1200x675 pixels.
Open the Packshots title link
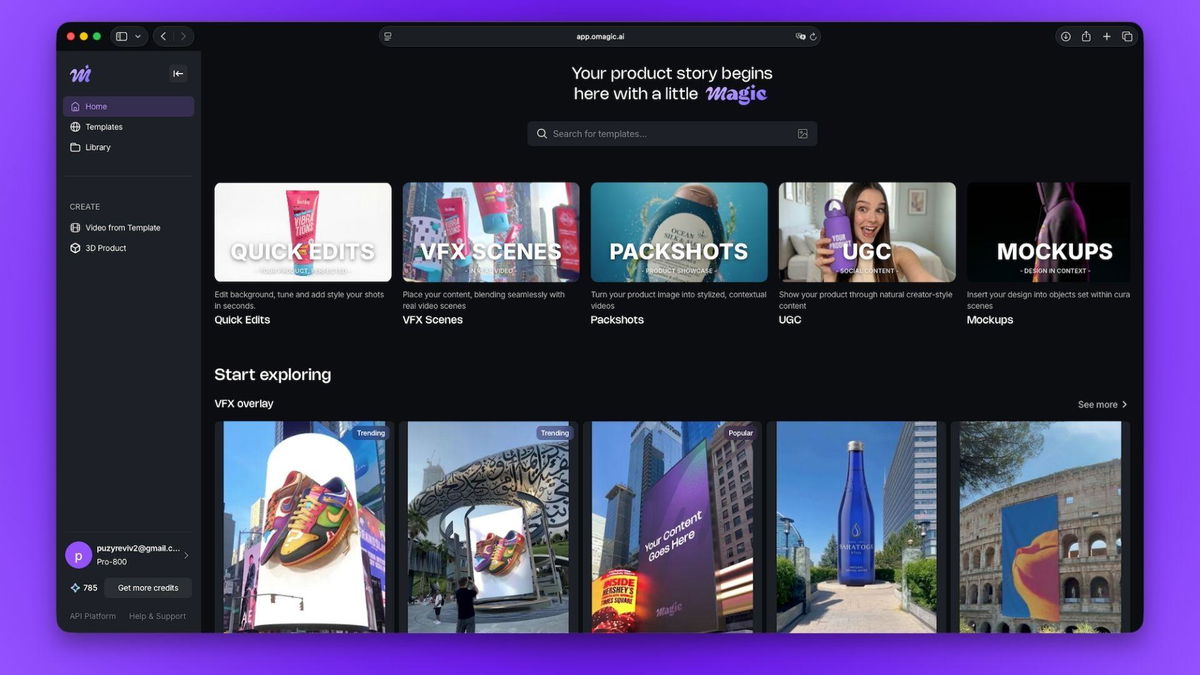[x=617, y=320]
